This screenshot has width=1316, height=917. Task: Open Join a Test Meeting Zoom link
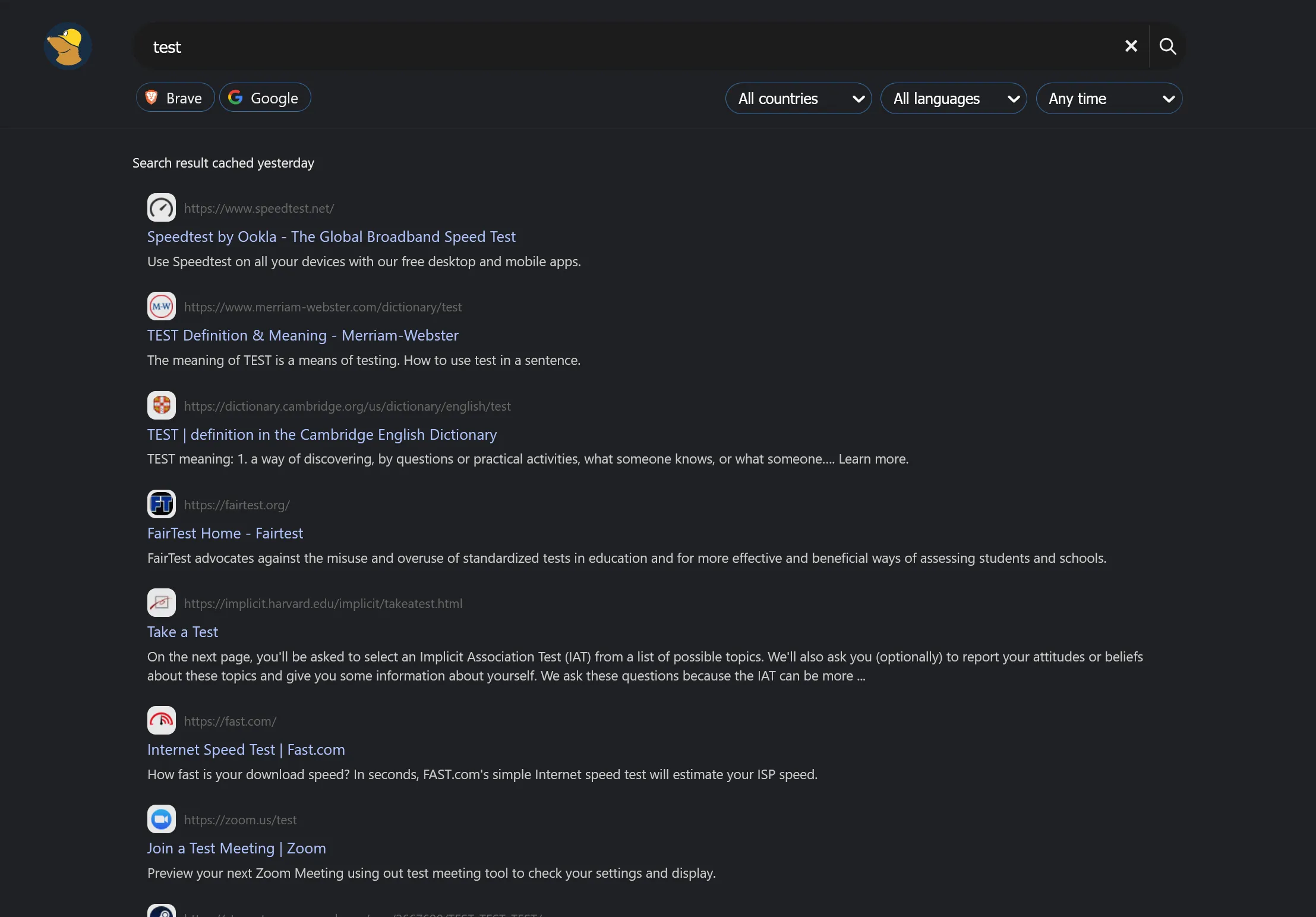236,848
